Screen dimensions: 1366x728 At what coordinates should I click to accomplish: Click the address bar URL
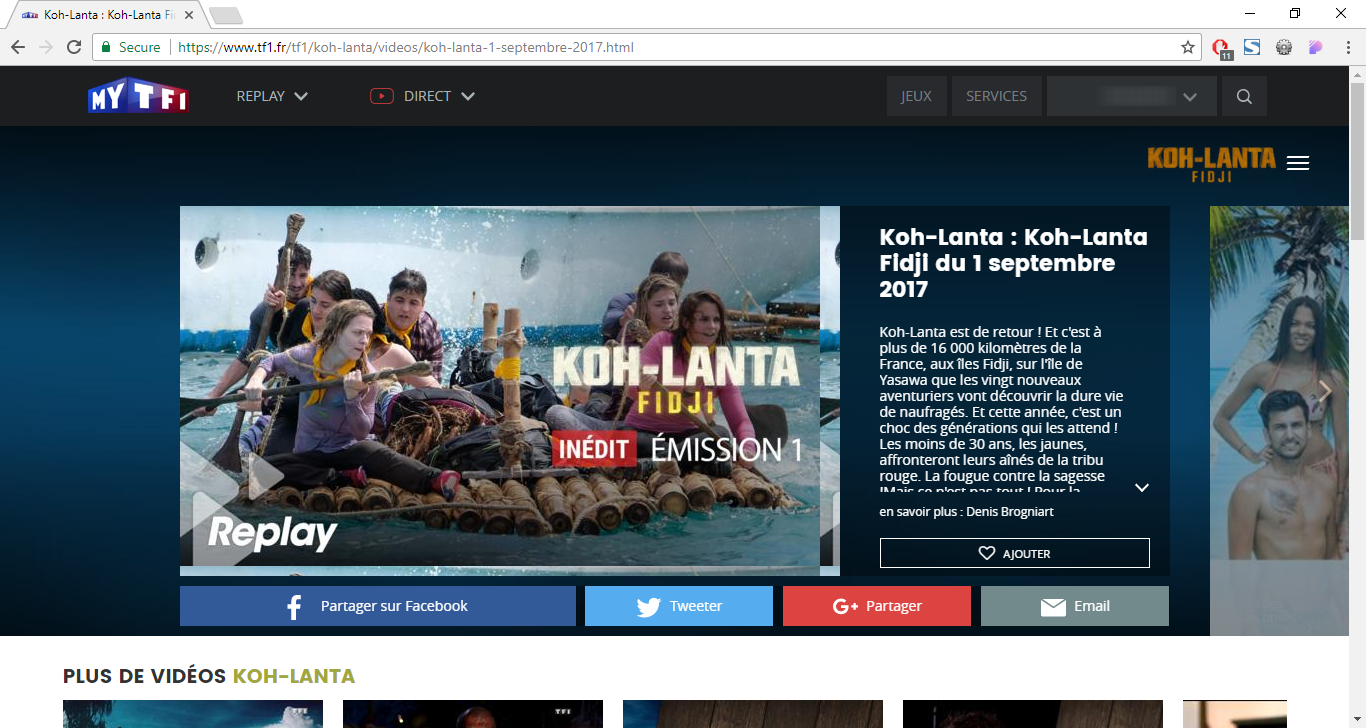pos(406,47)
